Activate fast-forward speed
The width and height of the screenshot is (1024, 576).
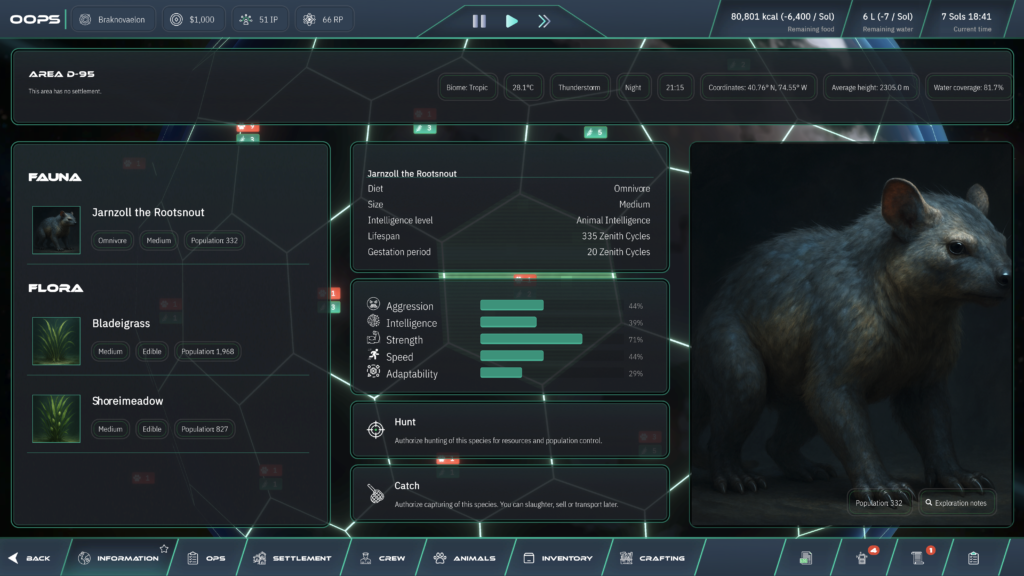[x=544, y=20]
